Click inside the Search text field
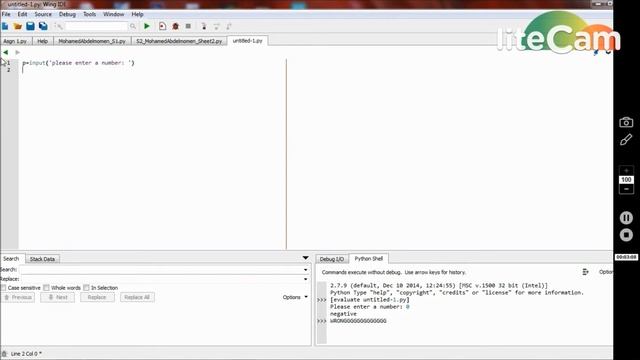640x360 pixels. tap(161, 270)
